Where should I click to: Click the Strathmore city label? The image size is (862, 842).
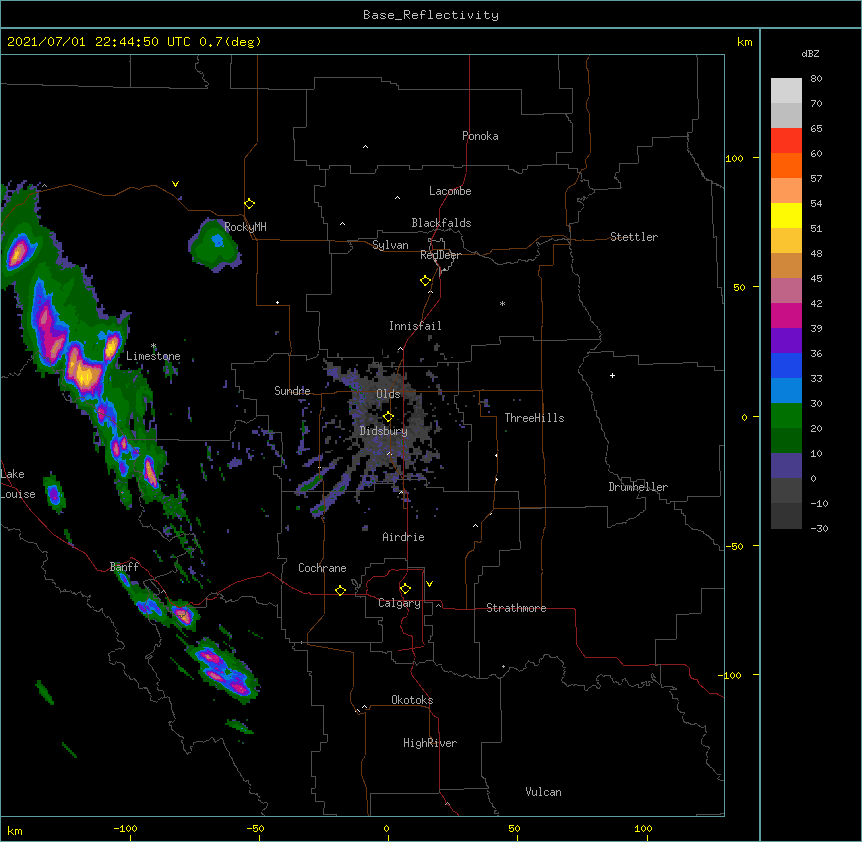click(x=516, y=608)
